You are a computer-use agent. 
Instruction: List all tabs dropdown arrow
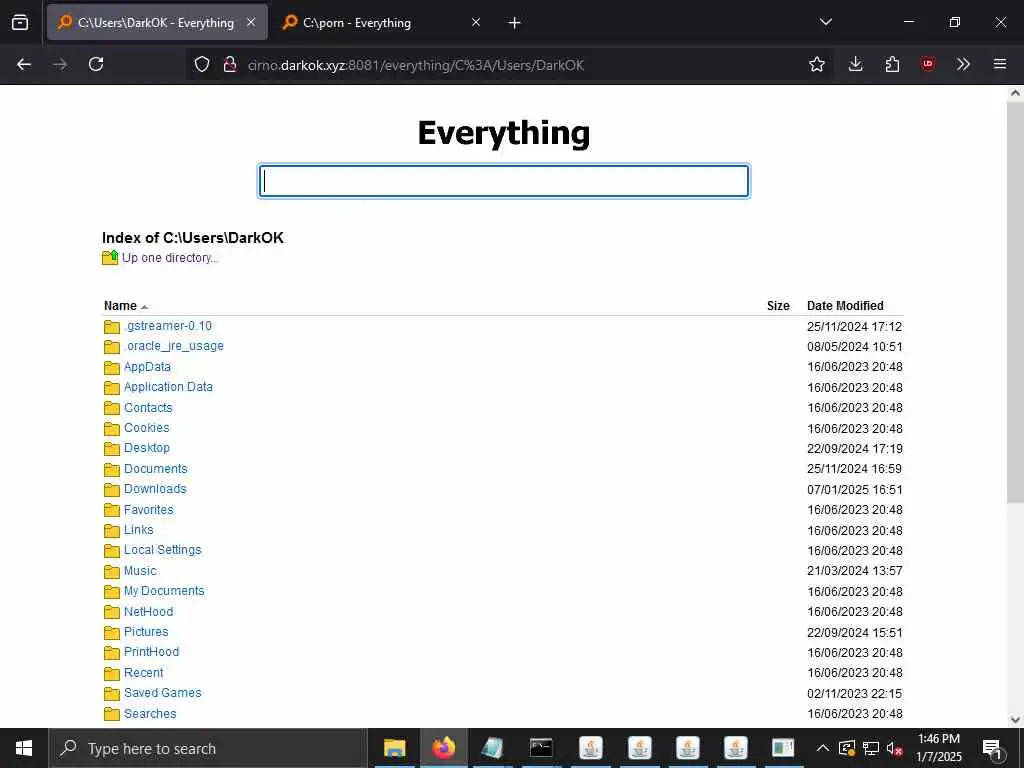[x=825, y=22]
